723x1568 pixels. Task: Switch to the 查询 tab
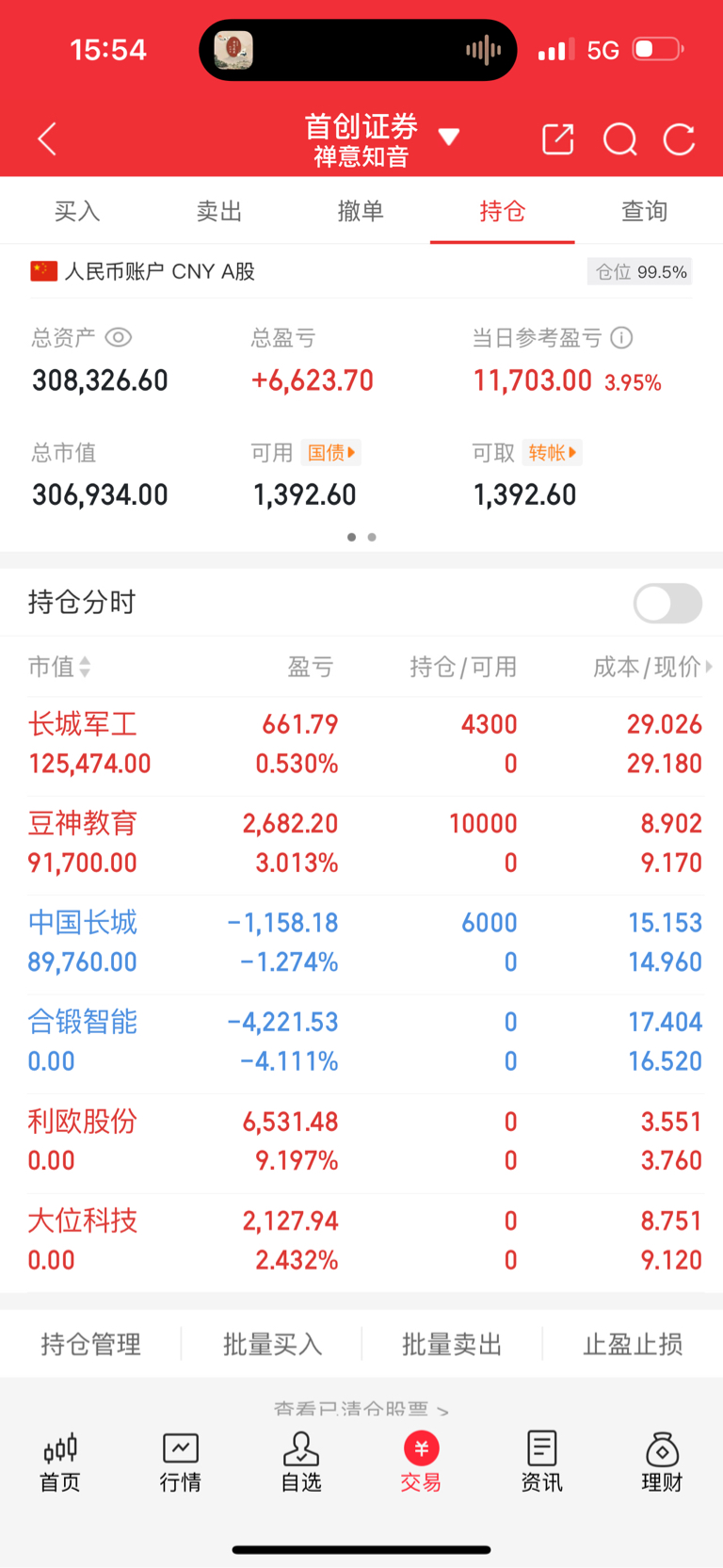[645, 211]
